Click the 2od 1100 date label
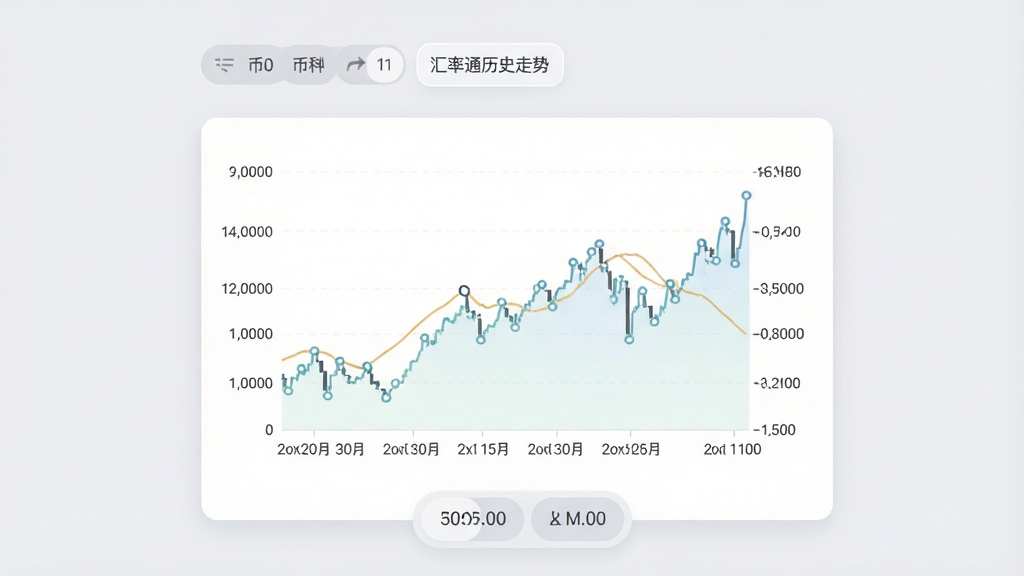 click(x=732, y=449)
